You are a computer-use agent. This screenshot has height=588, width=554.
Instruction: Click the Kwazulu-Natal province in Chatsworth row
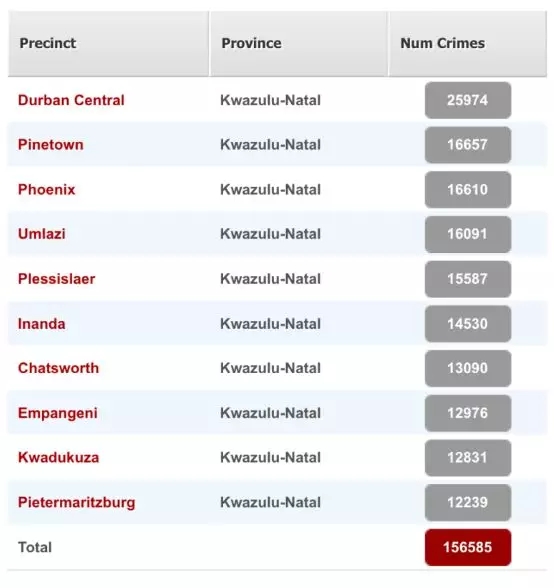[x=270, y=368]
